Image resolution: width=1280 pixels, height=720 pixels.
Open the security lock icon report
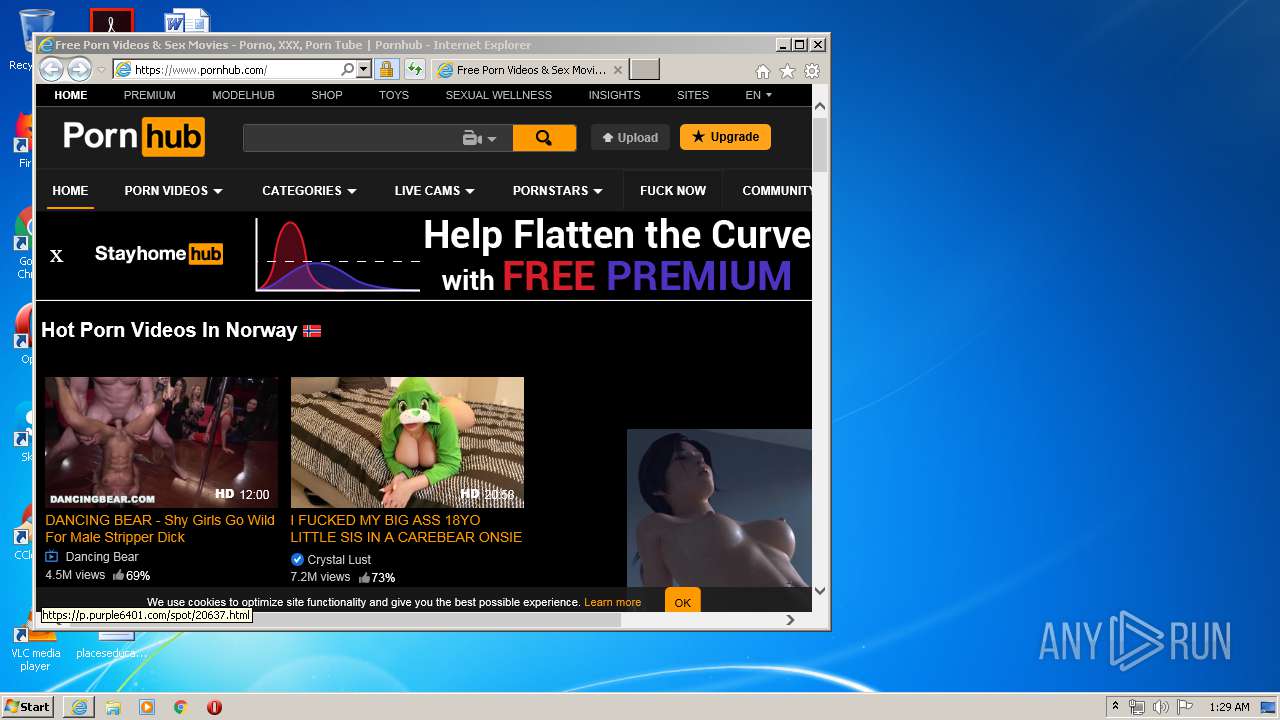(386, 70)
